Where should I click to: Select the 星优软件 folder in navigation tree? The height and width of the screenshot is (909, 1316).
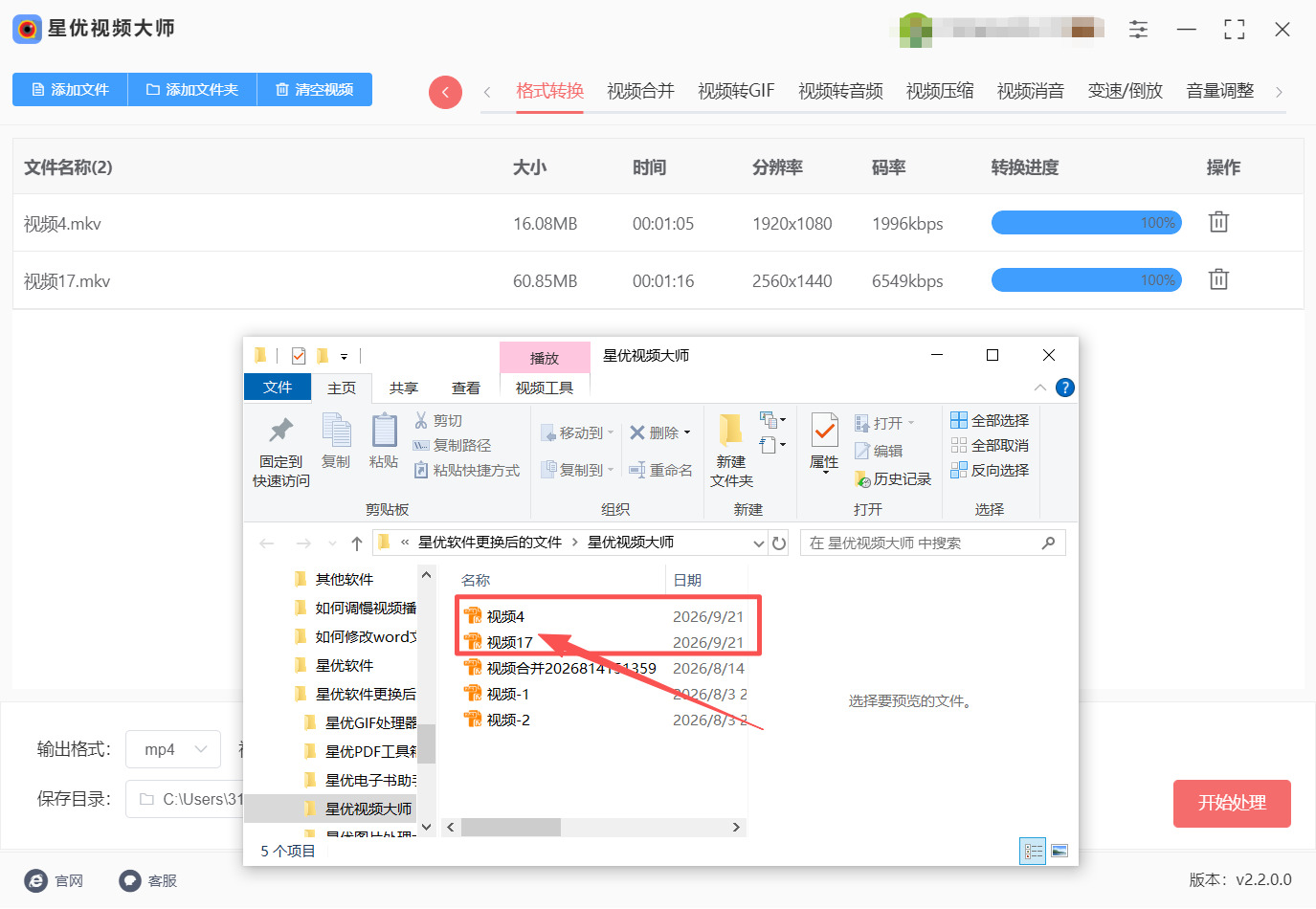(345, 665)
